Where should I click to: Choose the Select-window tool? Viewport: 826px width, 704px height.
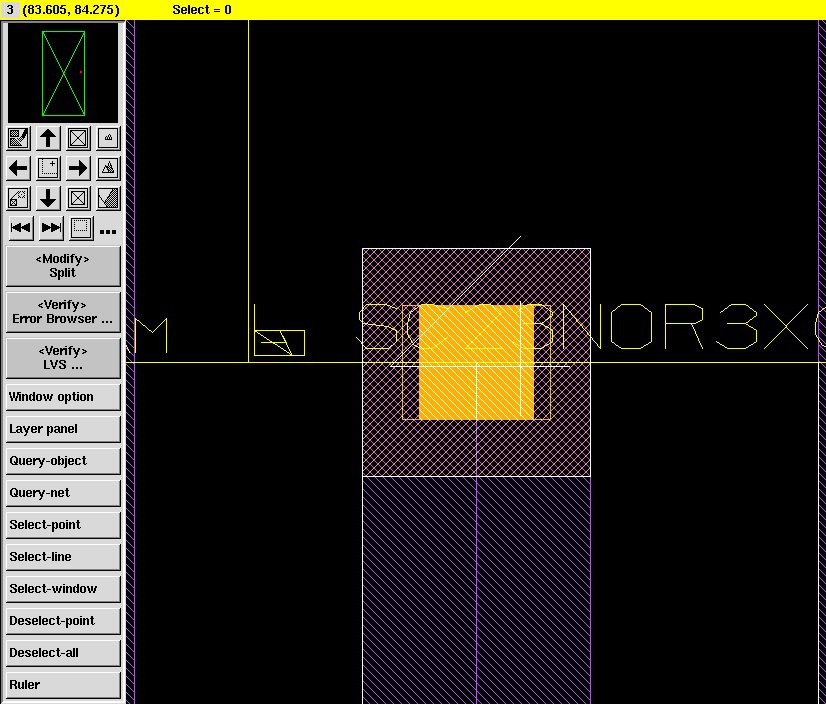coord(63,589)
